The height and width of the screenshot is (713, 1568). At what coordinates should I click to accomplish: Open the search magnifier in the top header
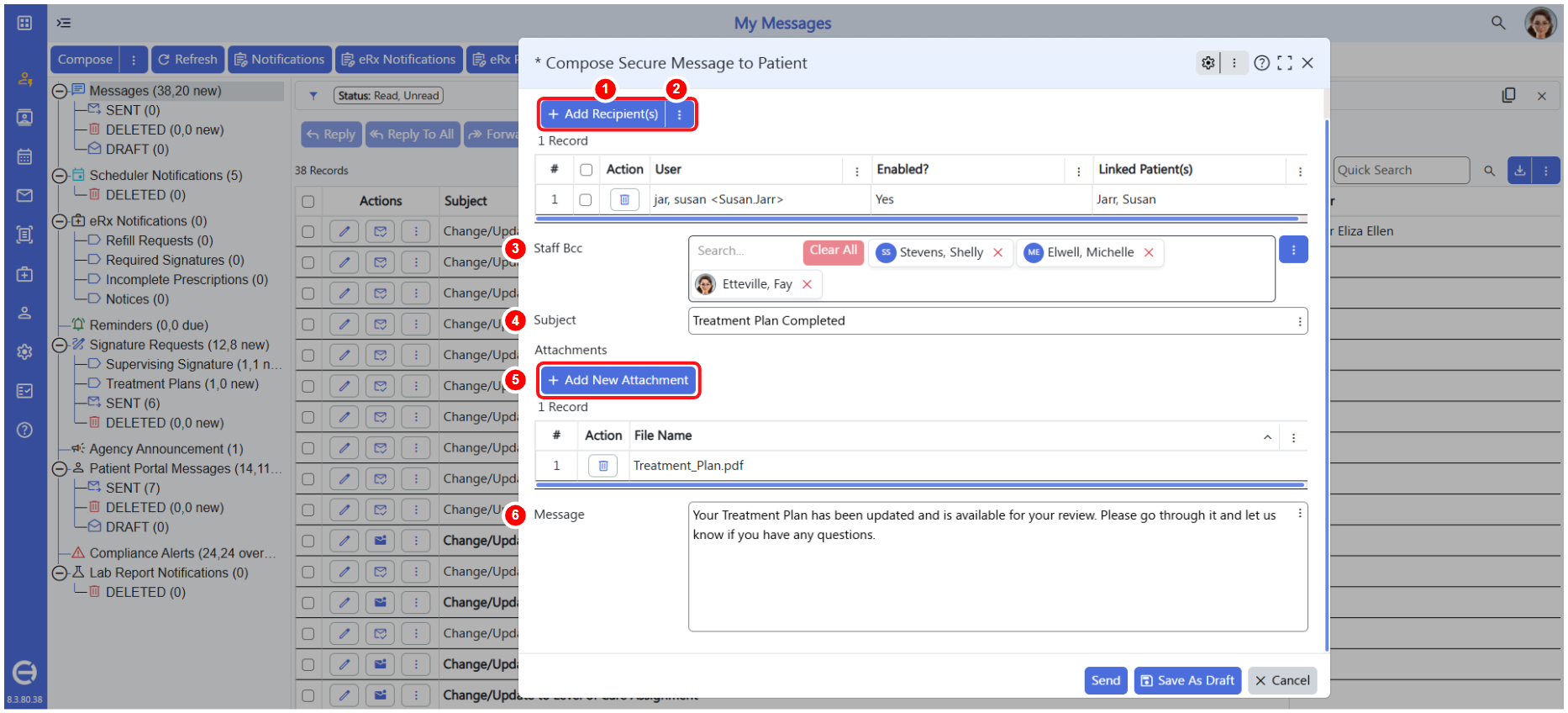coord(1498,23)
